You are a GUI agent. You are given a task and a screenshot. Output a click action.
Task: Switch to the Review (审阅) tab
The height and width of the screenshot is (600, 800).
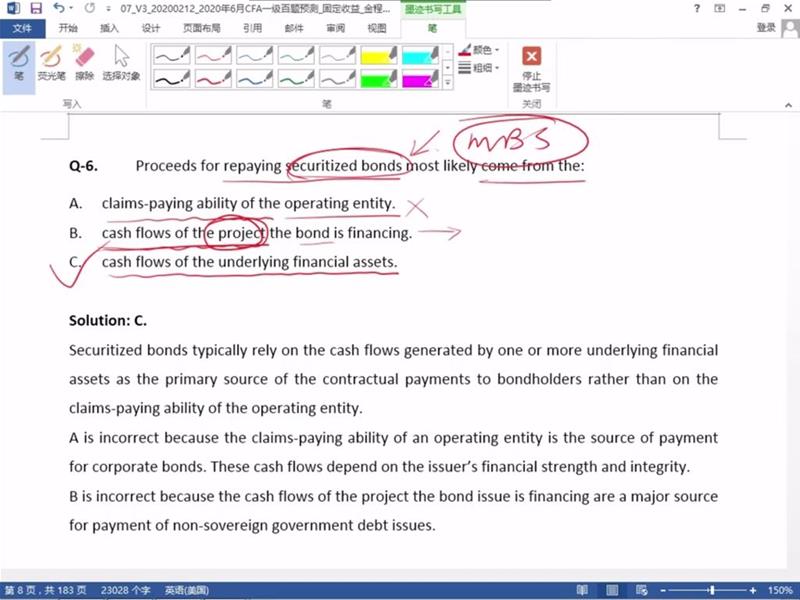(335, 28)
